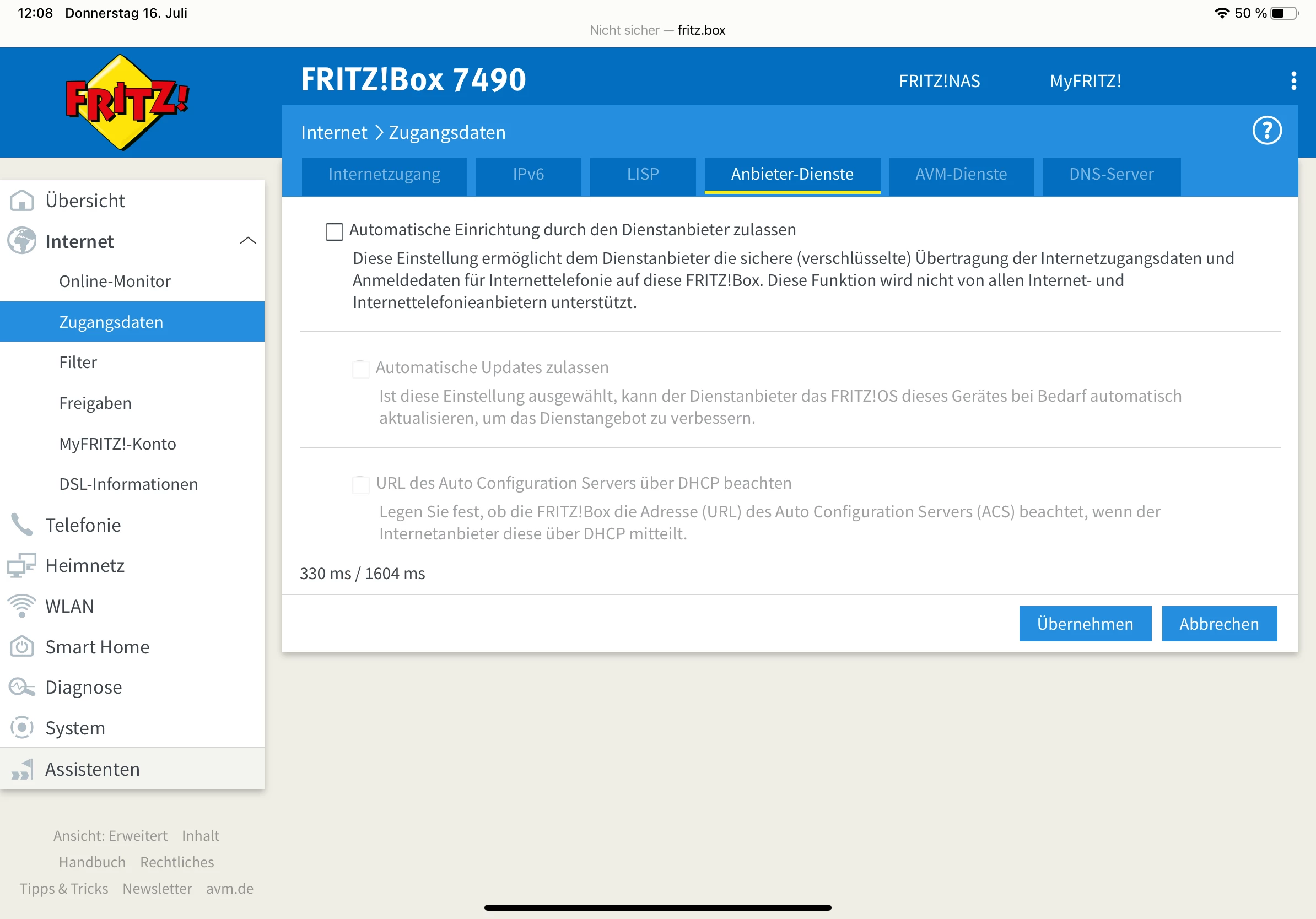
Task: Open FRITZ!NAS from the header
Action: point(940,81)
